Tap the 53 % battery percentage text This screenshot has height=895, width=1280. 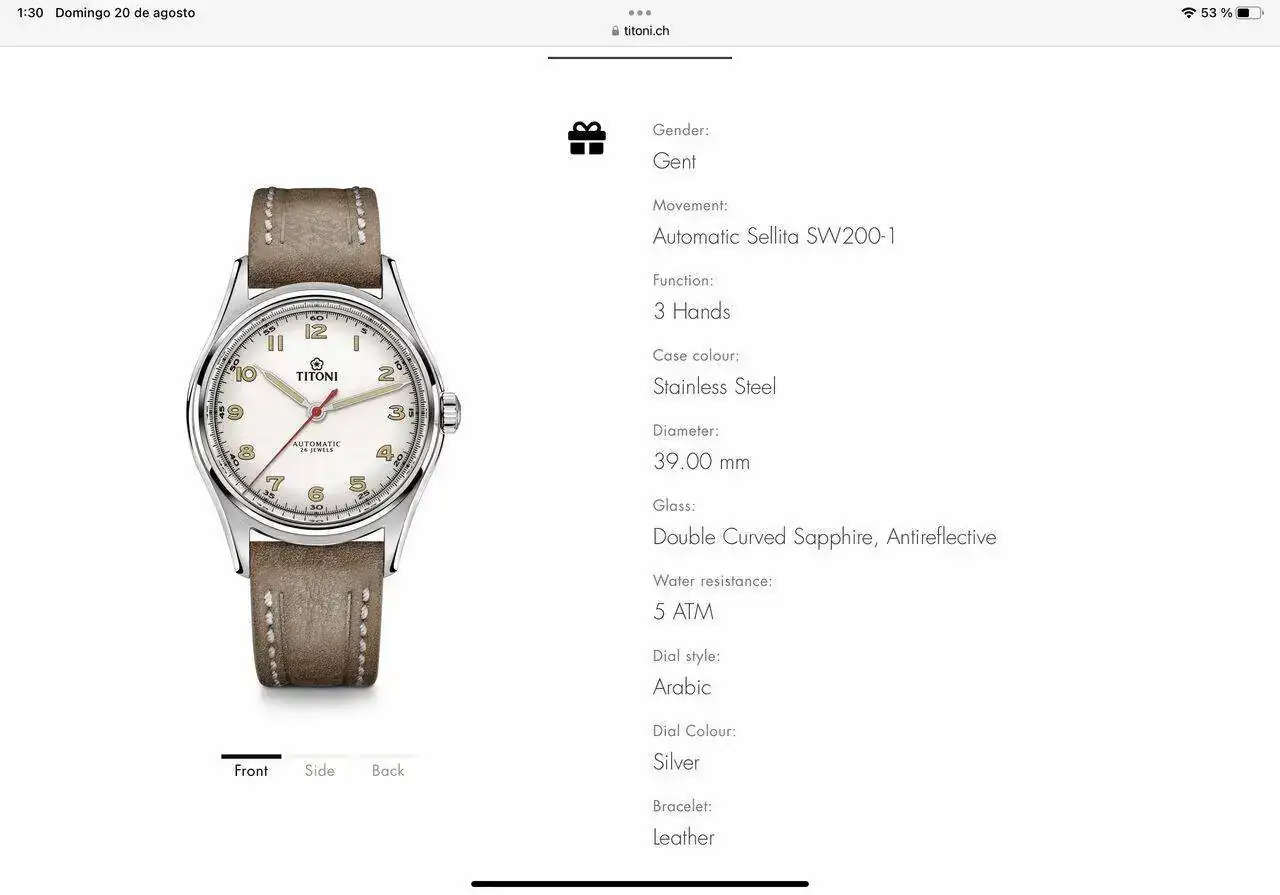(1216, 13)
